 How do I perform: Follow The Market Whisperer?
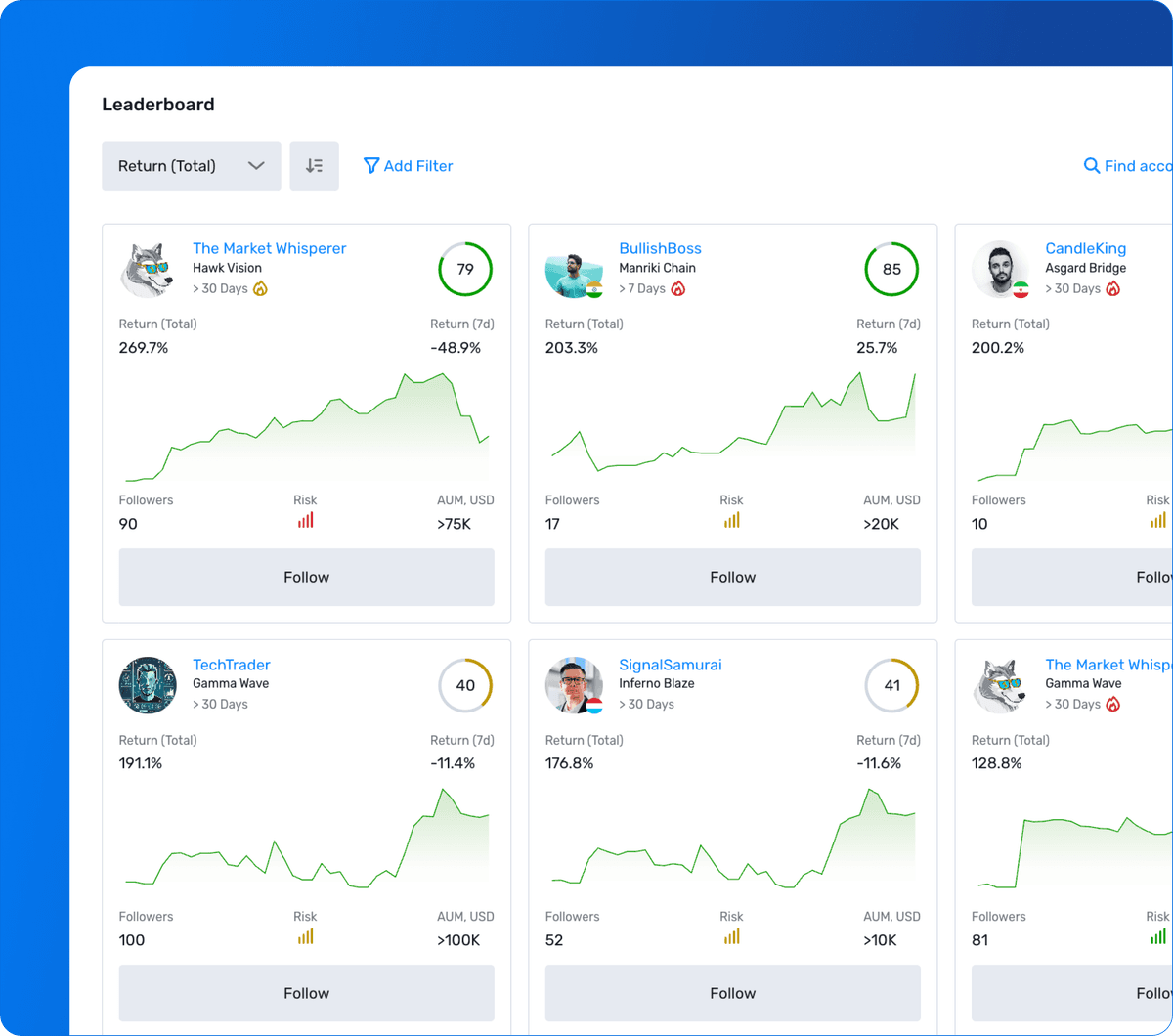click(306, 577)
